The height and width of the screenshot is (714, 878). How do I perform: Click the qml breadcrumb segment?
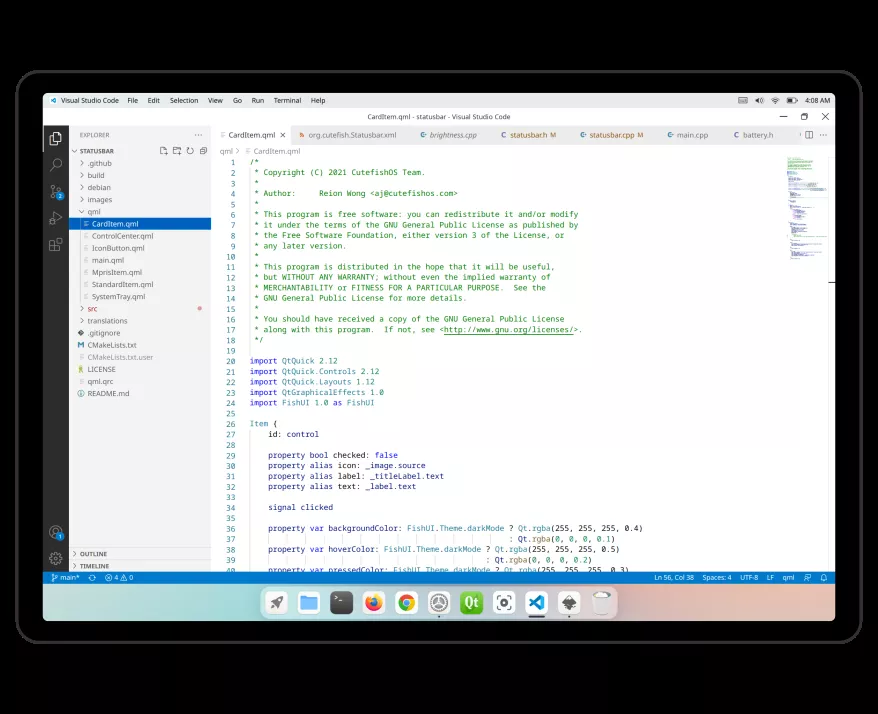226,151
